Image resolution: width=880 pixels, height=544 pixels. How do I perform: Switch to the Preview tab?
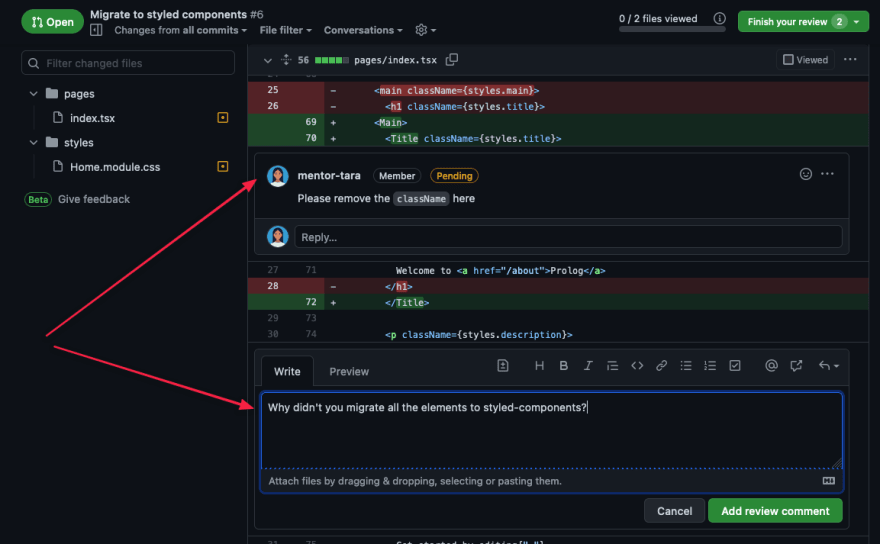tap(349, 371)
